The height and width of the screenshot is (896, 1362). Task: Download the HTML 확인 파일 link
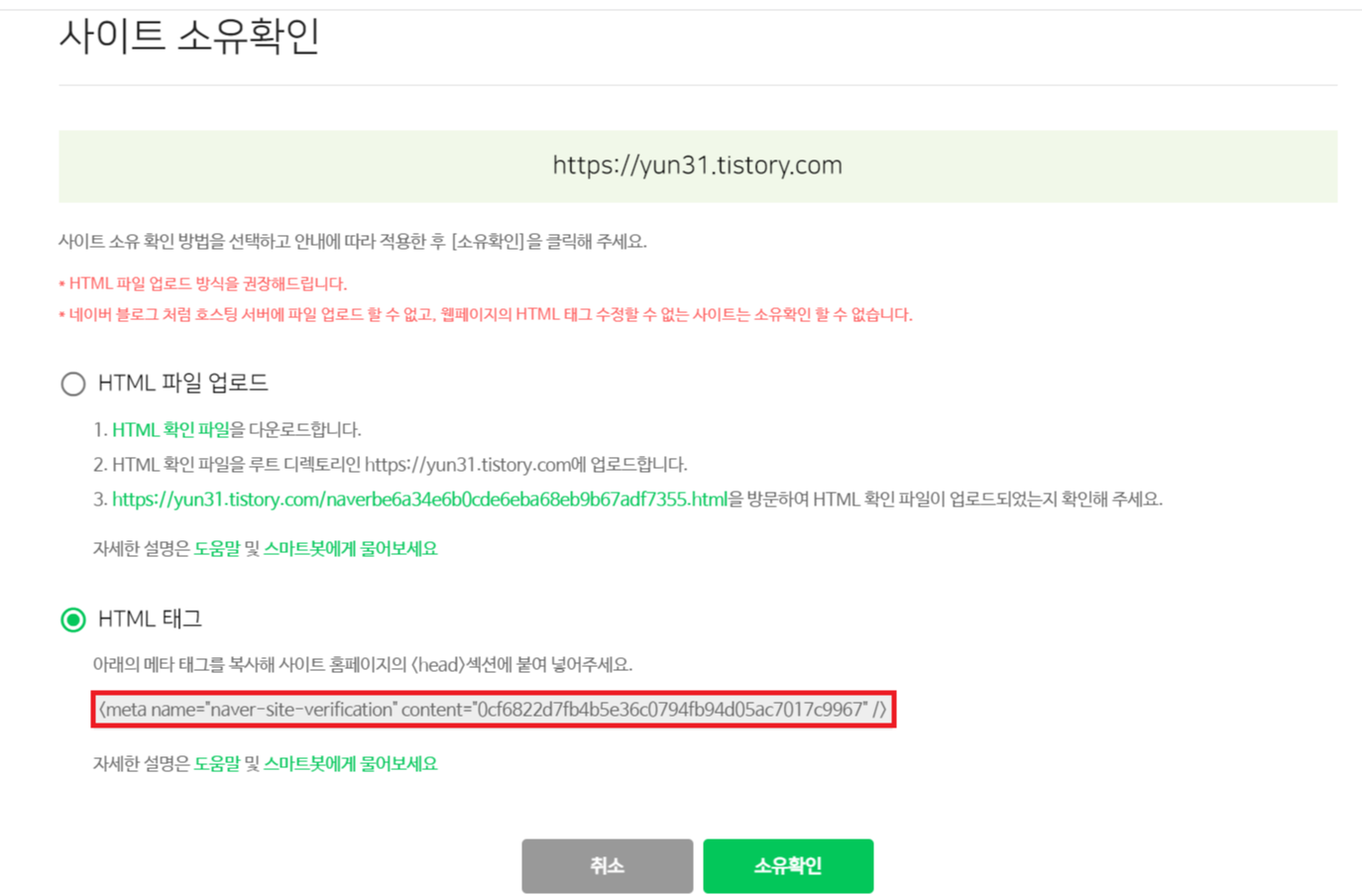click(170, 430)
